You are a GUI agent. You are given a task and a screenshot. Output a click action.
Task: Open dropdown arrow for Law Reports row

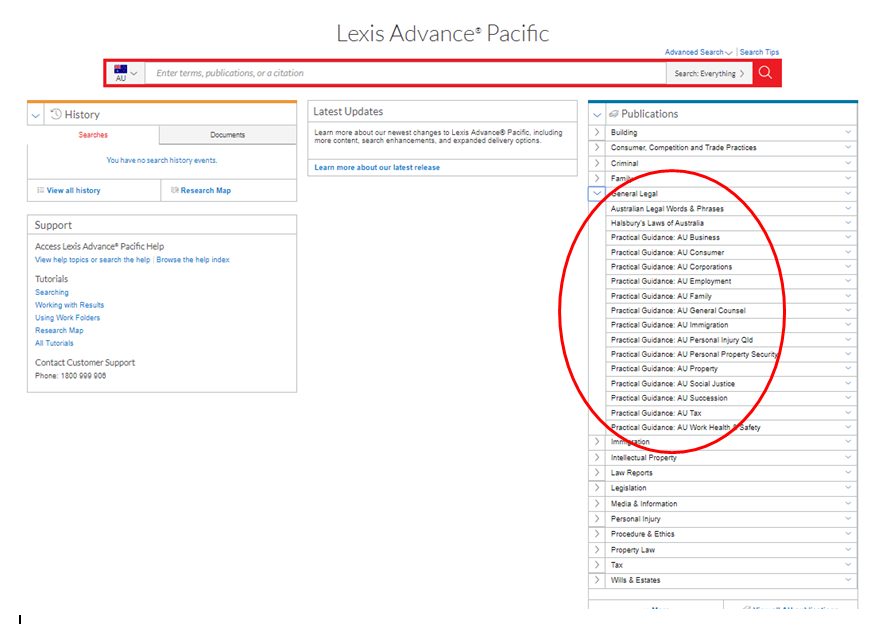point(848,472)
